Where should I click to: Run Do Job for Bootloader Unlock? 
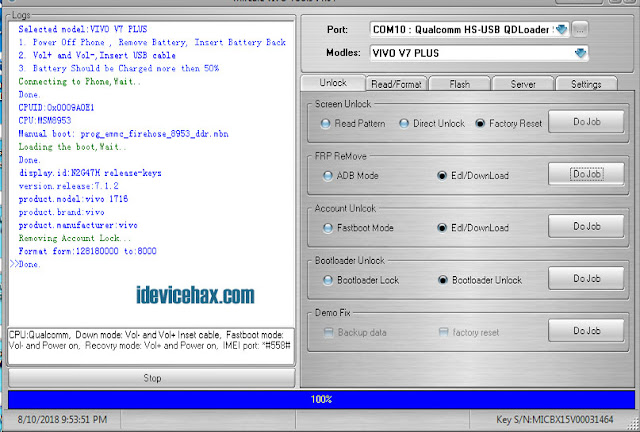tap(586, 278)
